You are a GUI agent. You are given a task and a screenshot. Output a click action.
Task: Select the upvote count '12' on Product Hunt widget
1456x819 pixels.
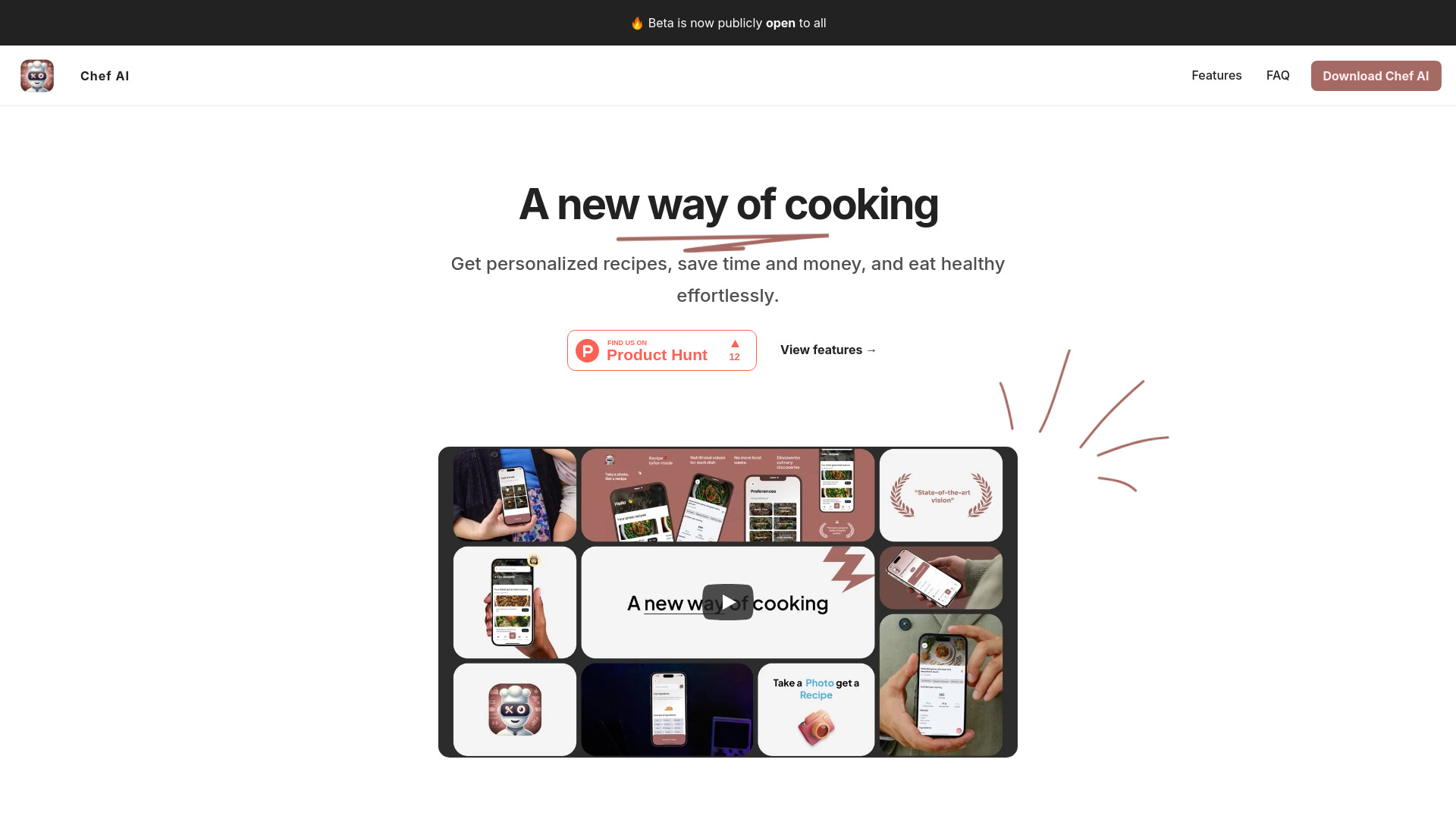735,357
